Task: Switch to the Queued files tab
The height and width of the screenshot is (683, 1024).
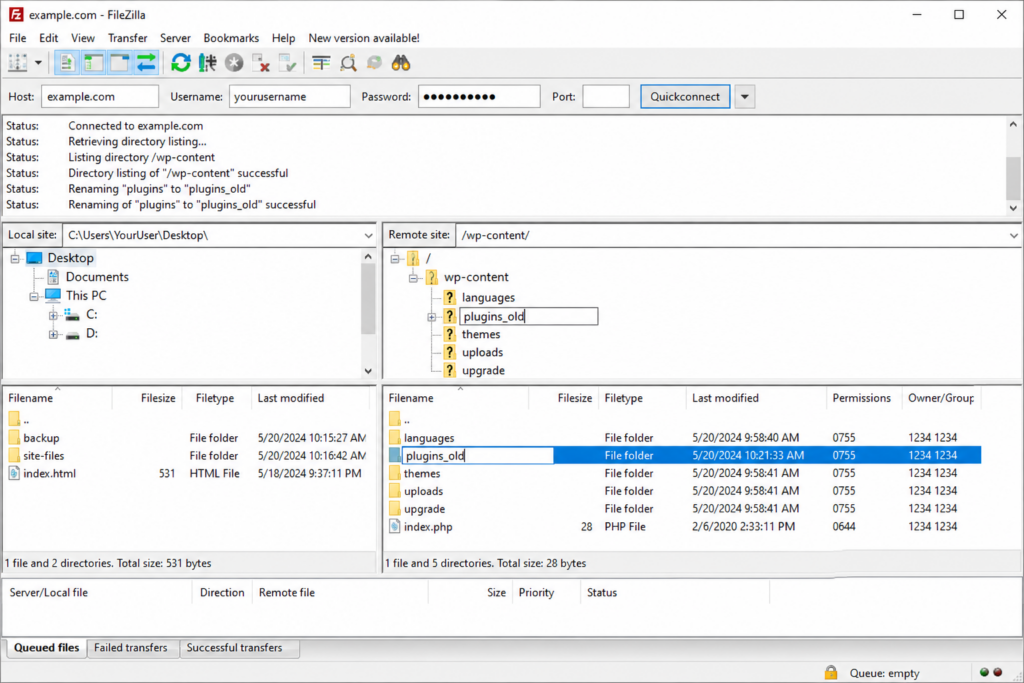Action: pyautogui.click(x=46, y=648)
